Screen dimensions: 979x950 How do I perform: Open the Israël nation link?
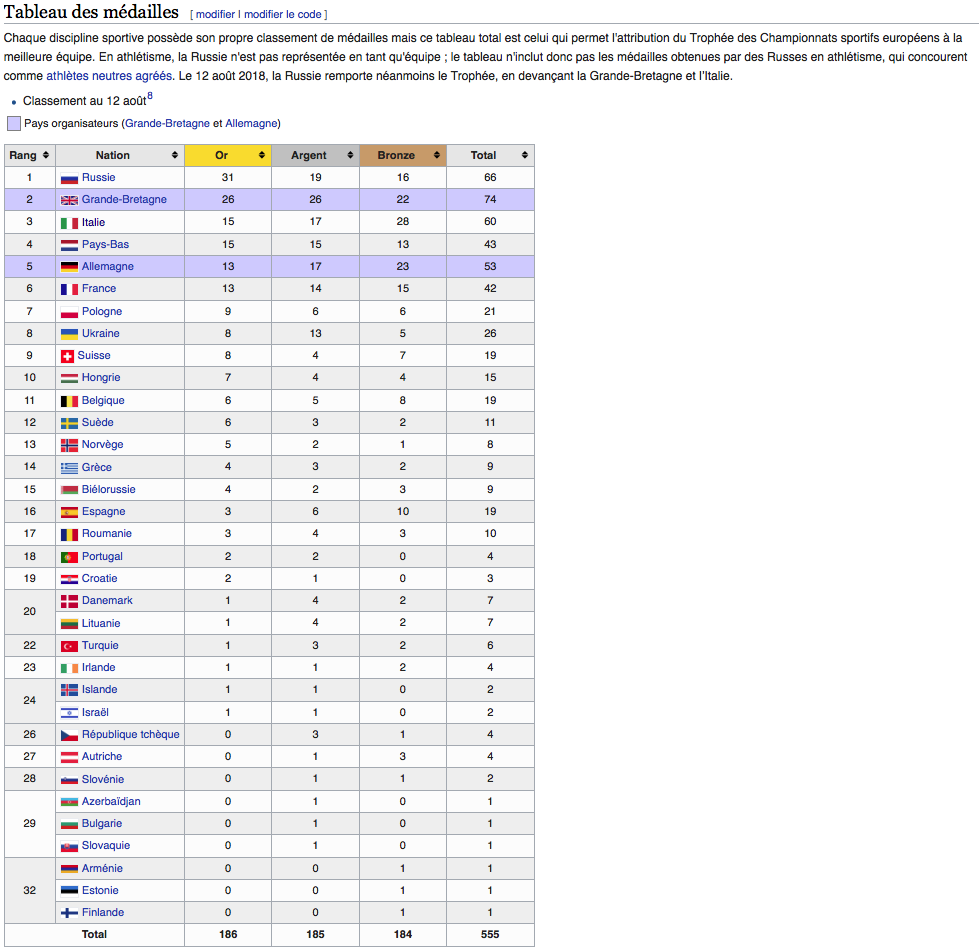(x=96, y=712)
